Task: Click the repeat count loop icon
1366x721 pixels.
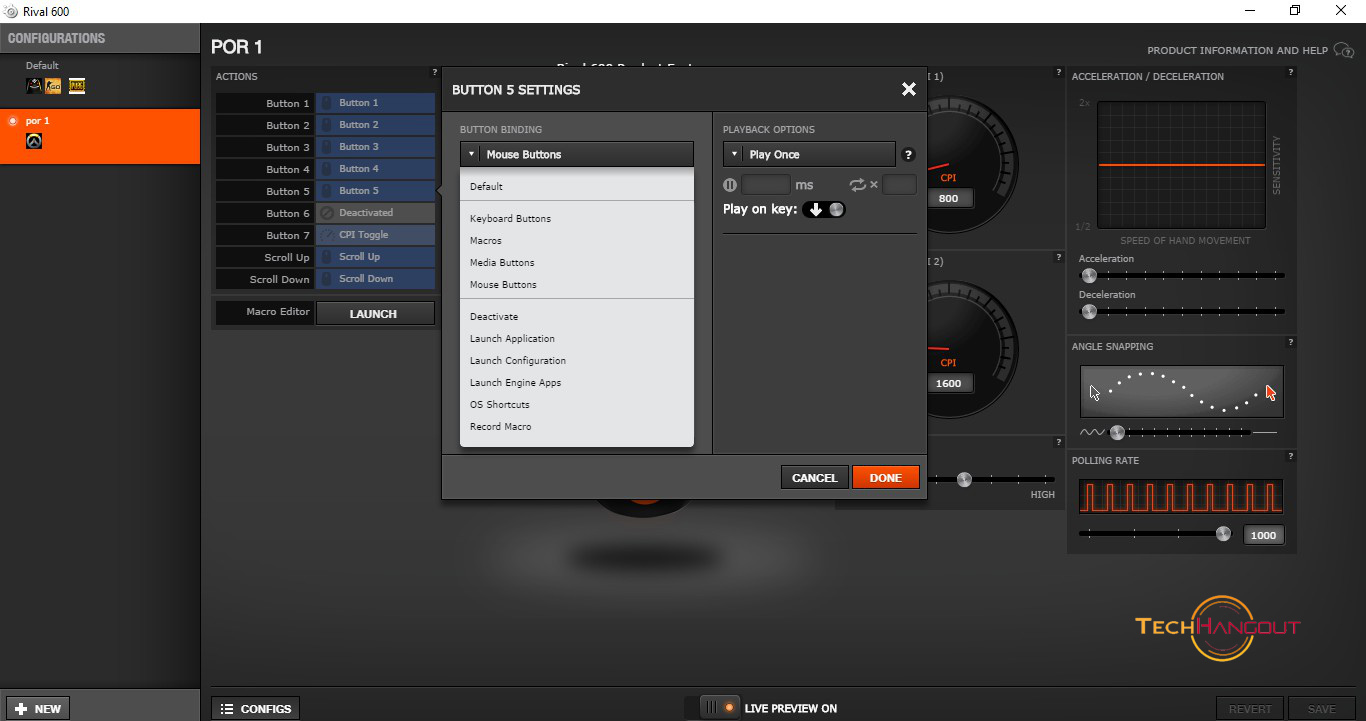Action: tap(857, 185)
